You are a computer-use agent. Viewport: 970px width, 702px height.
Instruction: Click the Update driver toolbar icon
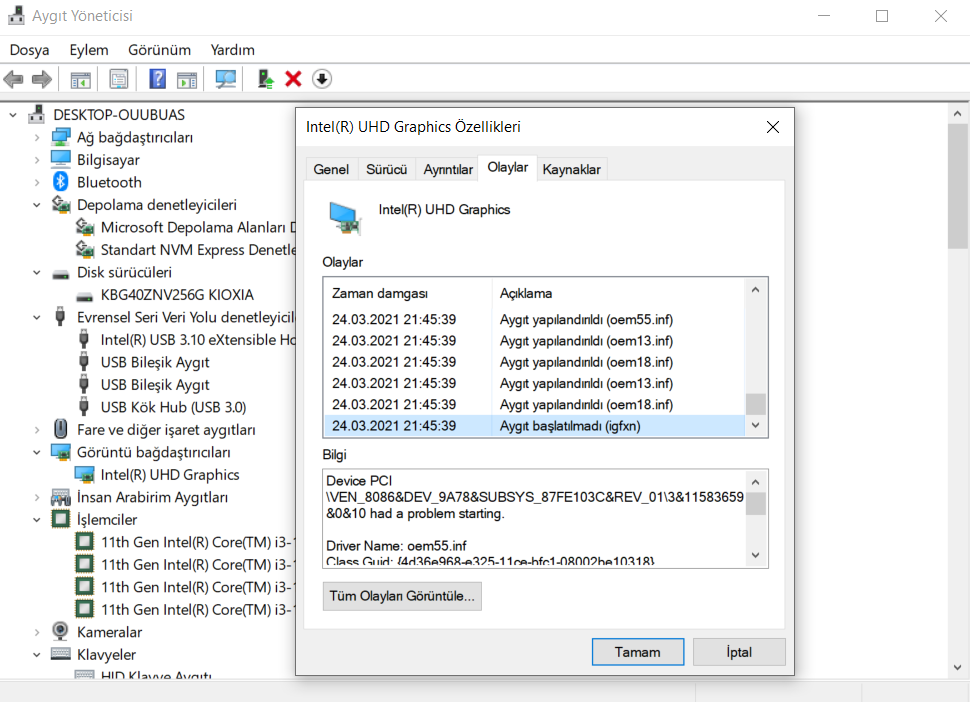tap(264, 78)
